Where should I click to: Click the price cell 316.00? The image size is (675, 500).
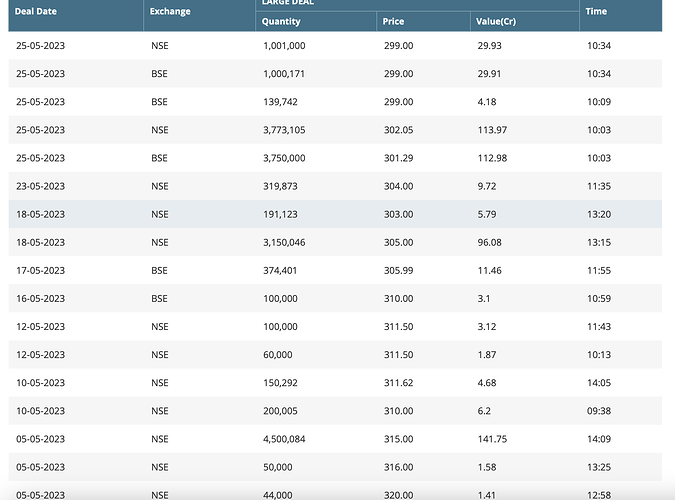[398, 466]
